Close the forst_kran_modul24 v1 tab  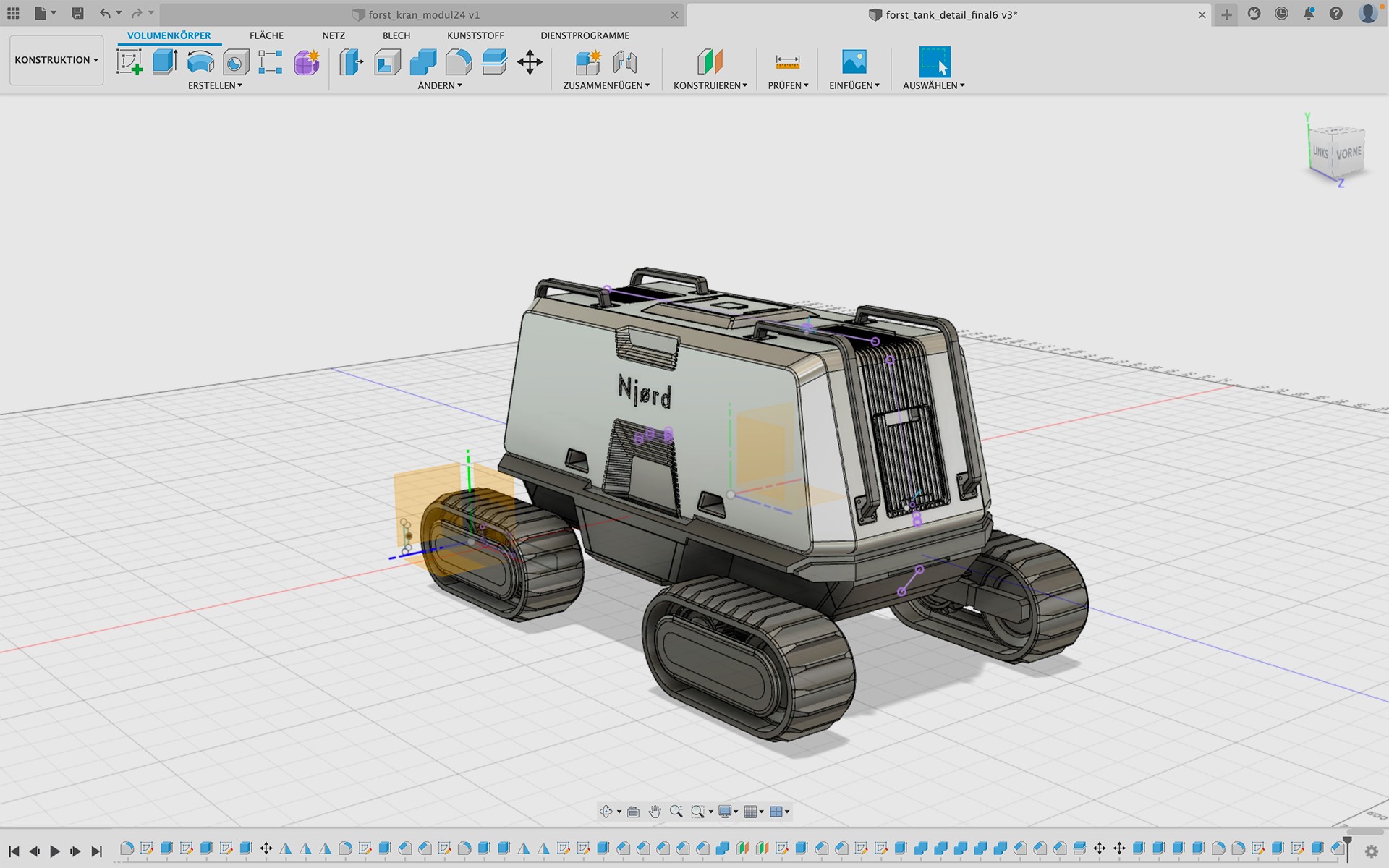tap(674, 14)
